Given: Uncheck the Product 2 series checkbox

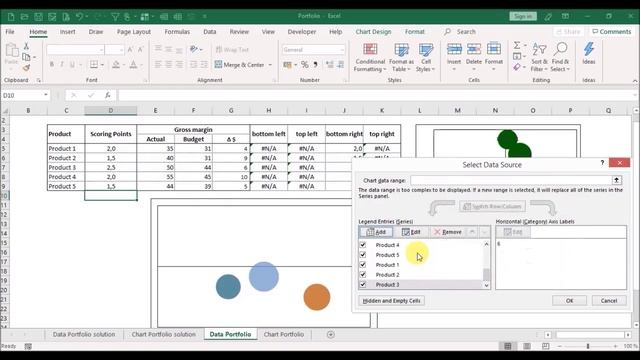Looking at the screenshot, I should [x=363, y=274].
